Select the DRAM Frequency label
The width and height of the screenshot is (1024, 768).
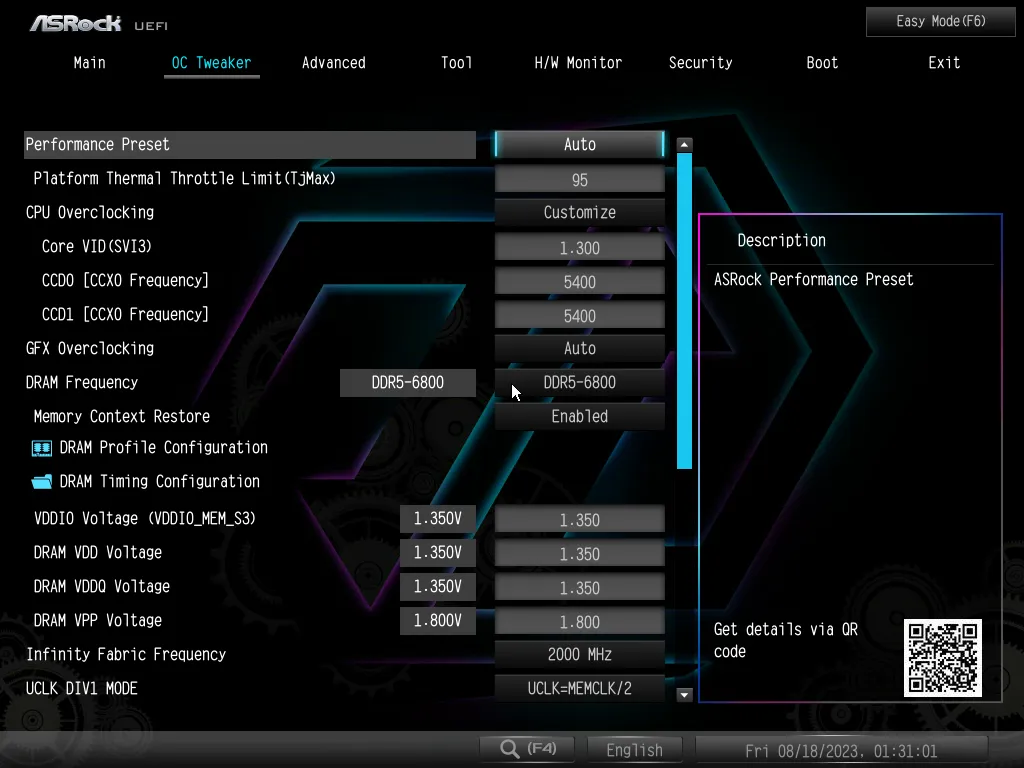[82, 382]
